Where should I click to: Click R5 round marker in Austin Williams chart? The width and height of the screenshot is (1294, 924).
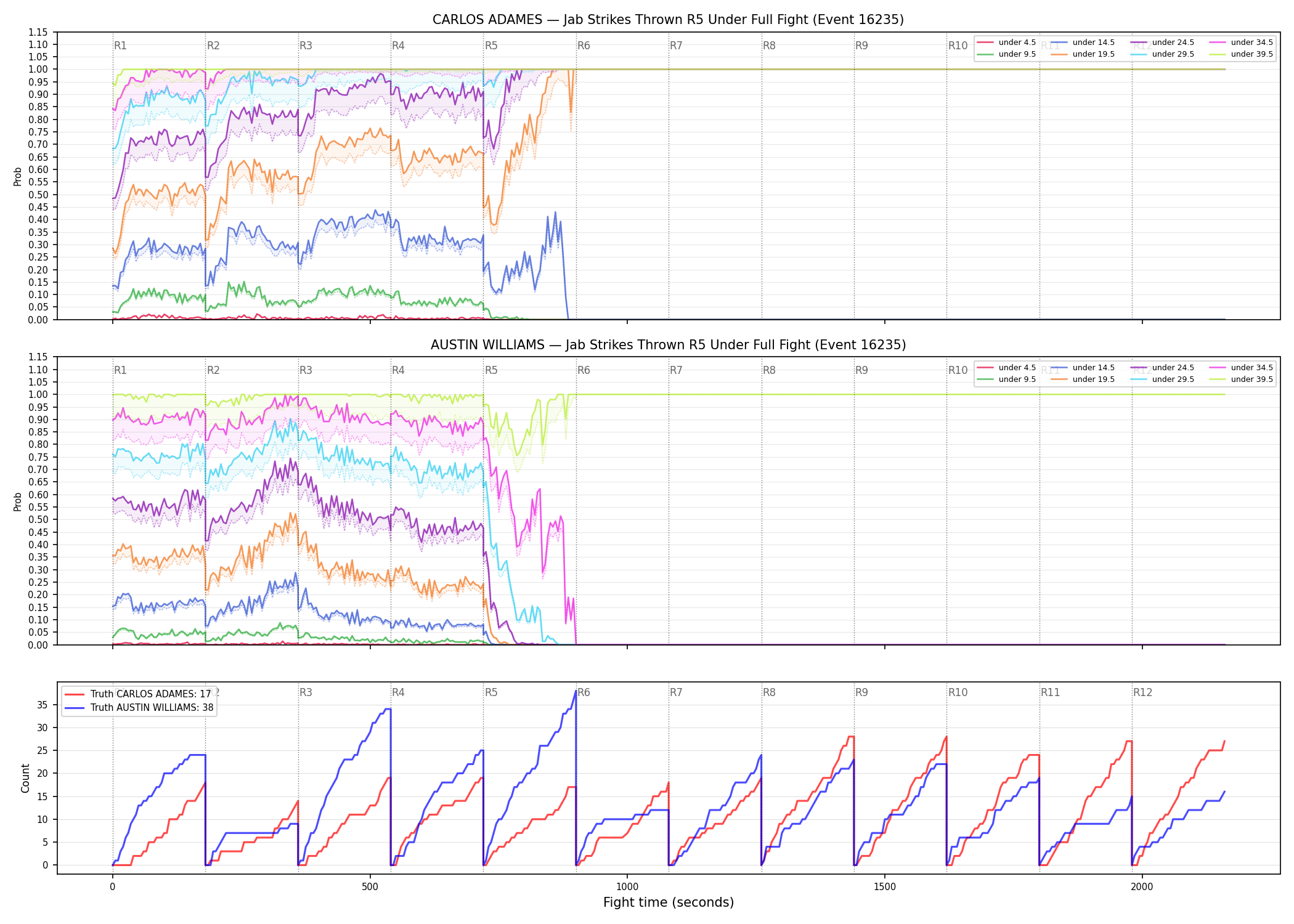(491, 370)
